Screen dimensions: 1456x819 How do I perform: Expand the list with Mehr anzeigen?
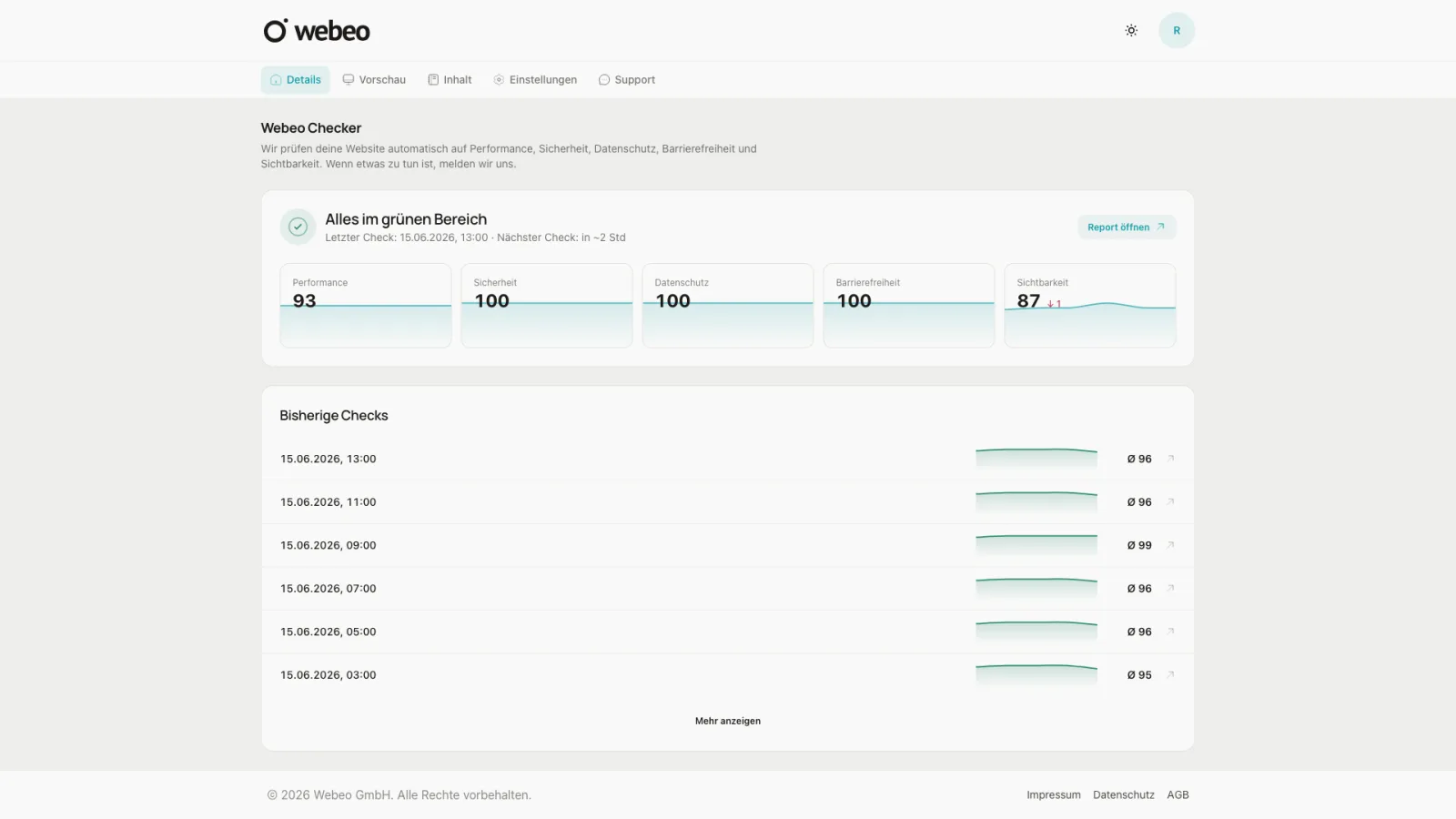pos(728,721)
